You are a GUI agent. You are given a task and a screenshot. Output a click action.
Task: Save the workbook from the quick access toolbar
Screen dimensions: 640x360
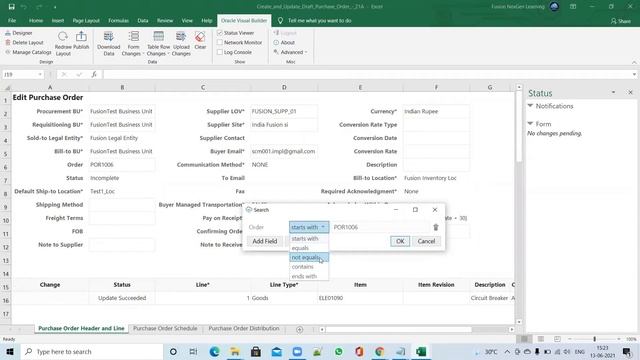pyautogui.click(x=11, y=7)
